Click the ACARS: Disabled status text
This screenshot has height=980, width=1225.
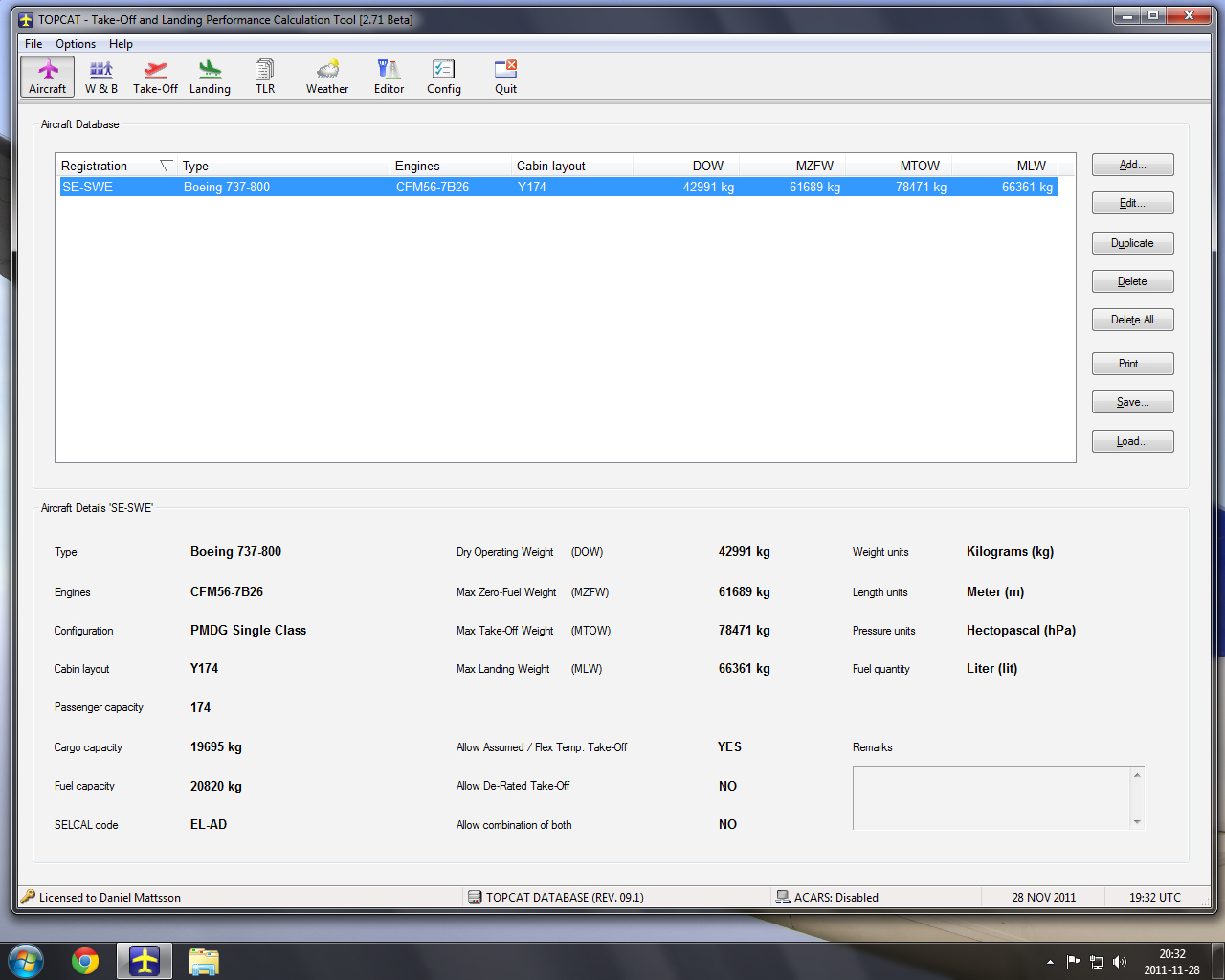pos(836,897)
